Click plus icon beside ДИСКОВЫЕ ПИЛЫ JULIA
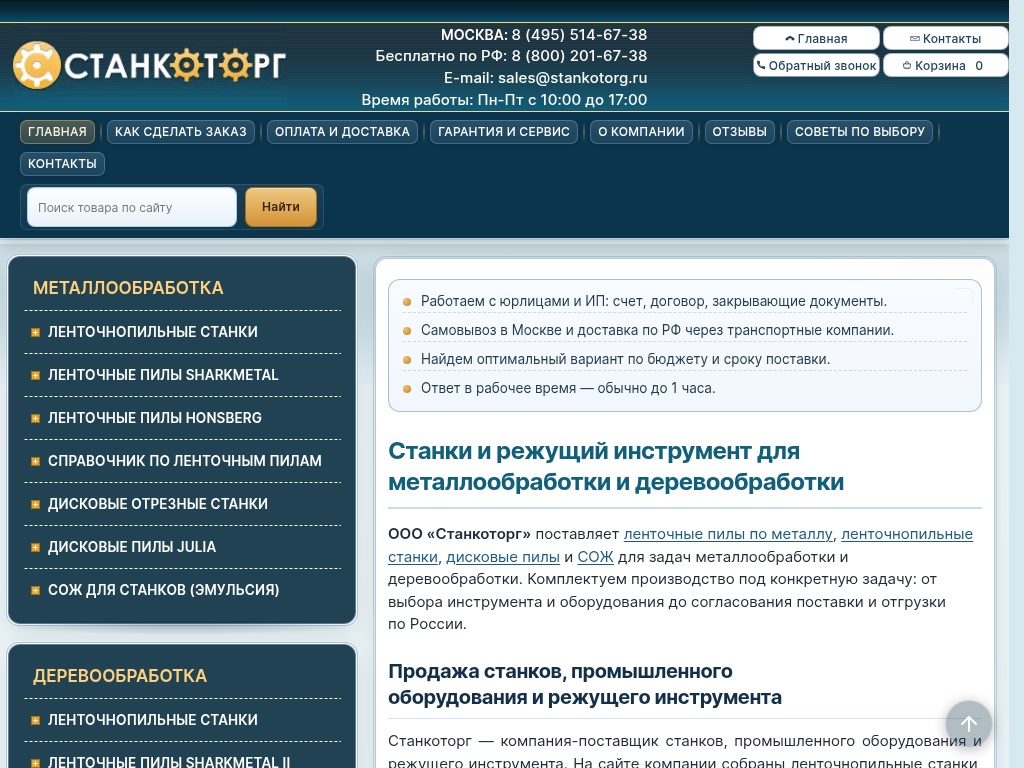 [x=35, y=548]
